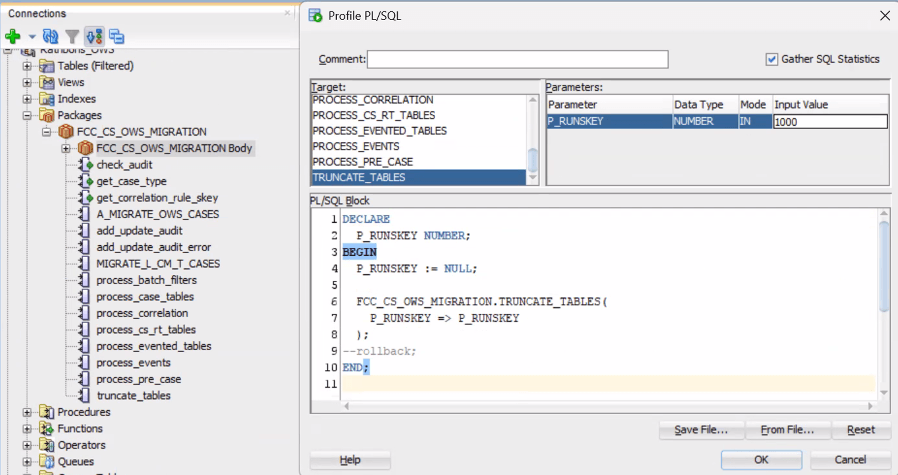
Task: Select process_batch_filters procedure icon
Action: click(x=85, y=280)
